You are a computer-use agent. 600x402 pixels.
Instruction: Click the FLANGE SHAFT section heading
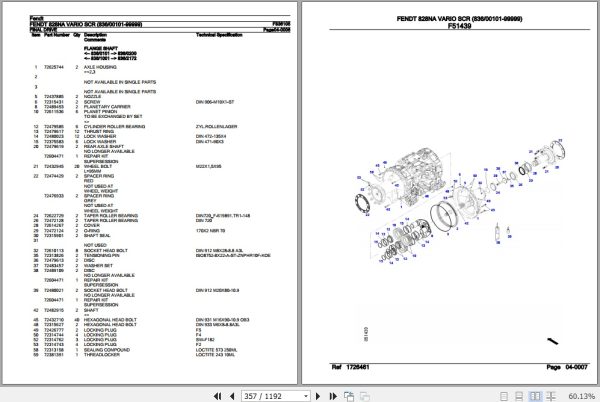(101, 49)
